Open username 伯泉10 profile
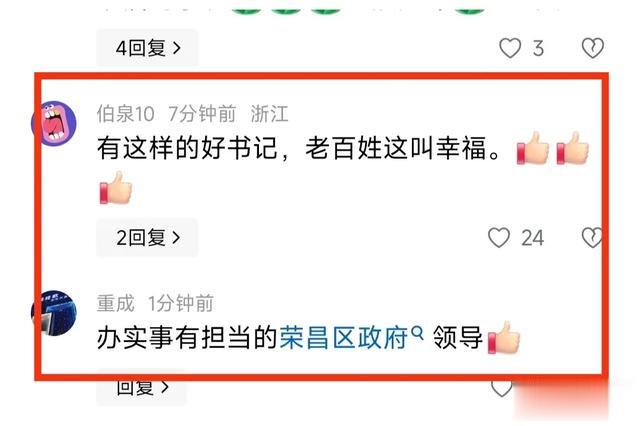 click(x=125, y=113)
